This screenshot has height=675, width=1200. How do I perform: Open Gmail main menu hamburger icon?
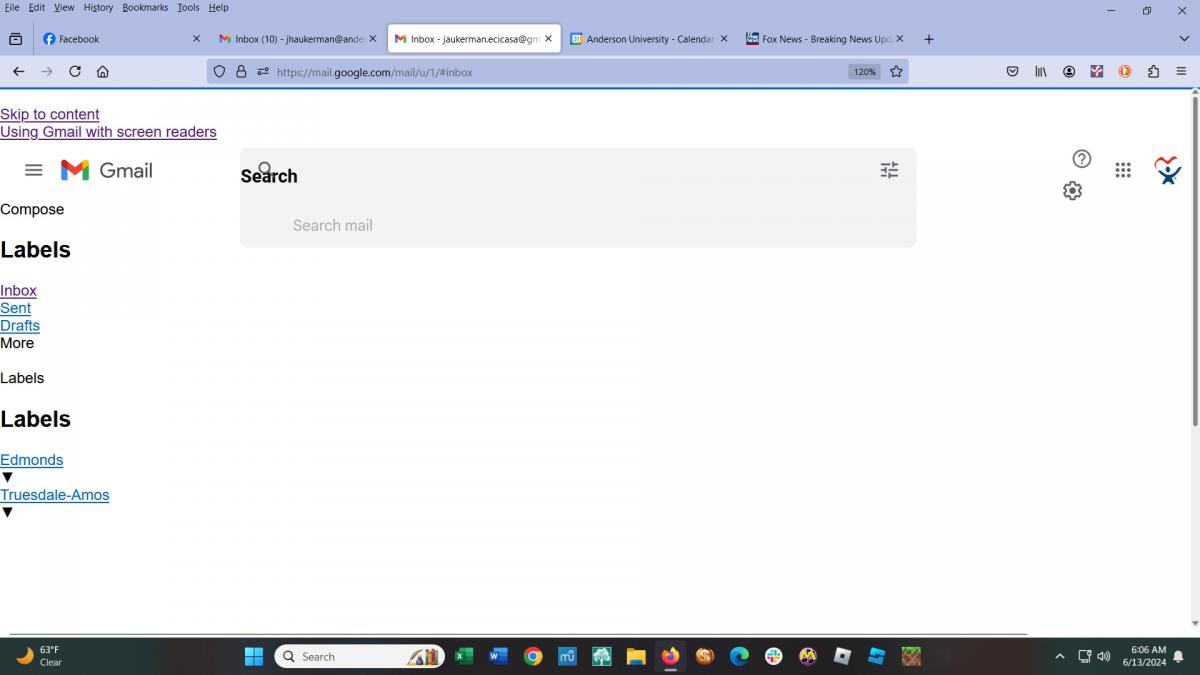click(33, 170)
